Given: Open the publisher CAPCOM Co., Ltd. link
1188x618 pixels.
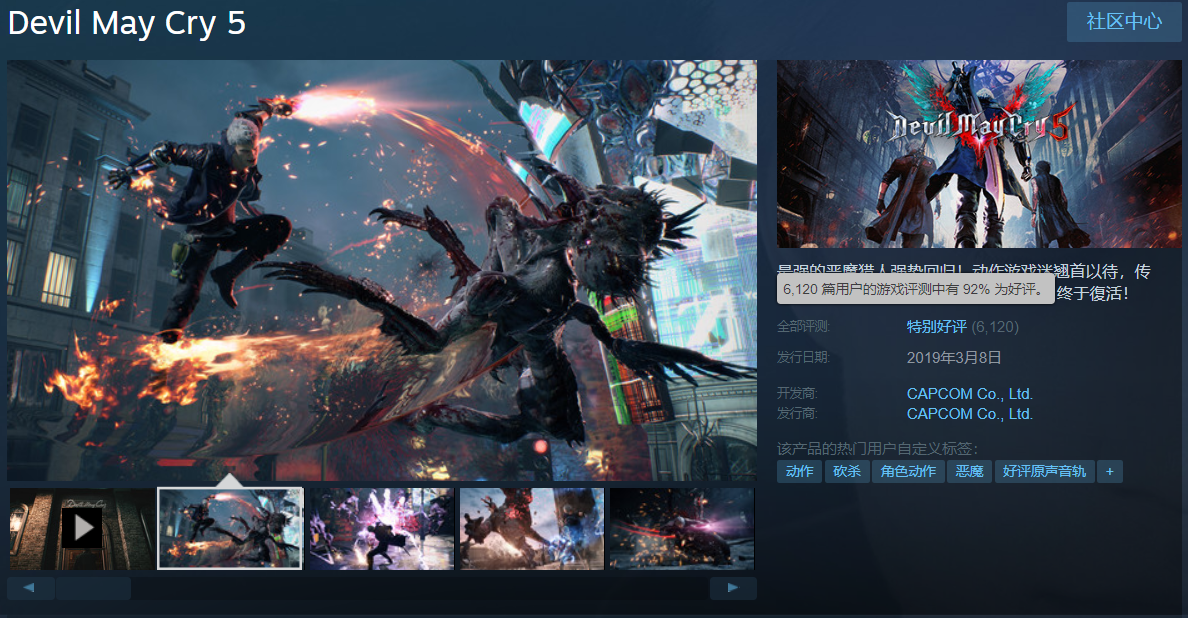Looking at the screenshot, I should (x=970, y=414).
